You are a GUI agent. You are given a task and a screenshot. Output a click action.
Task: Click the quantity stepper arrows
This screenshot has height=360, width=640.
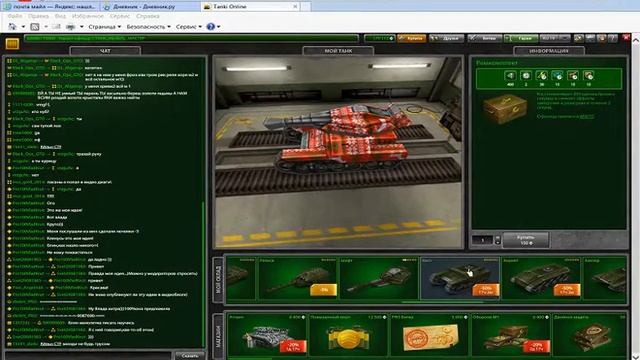point(497,240)
